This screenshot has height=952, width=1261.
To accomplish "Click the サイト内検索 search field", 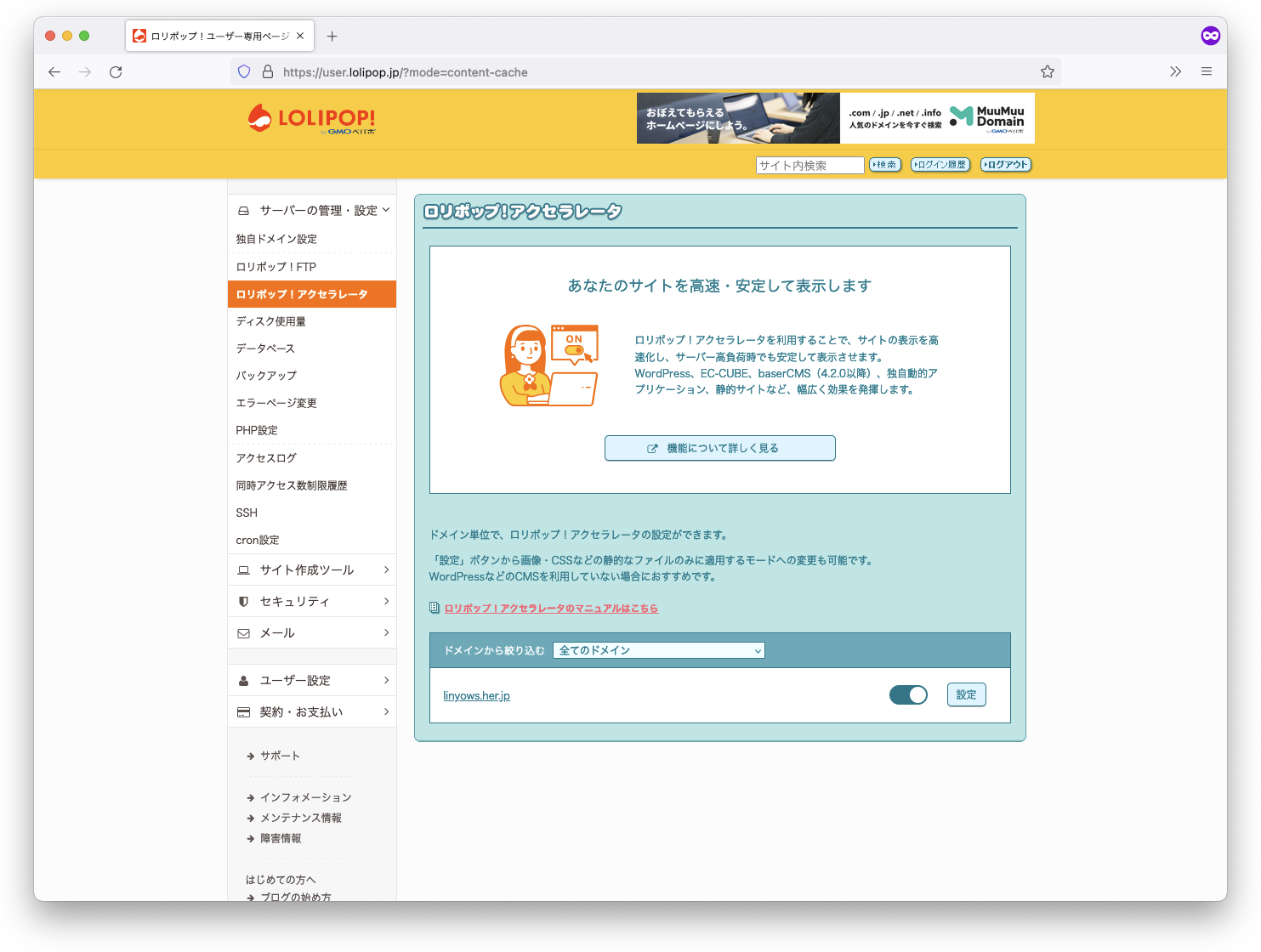I will [x=809, y=165].
